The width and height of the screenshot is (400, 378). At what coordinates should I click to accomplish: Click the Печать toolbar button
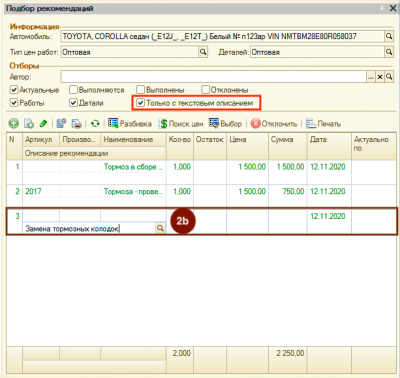[324, 124]
